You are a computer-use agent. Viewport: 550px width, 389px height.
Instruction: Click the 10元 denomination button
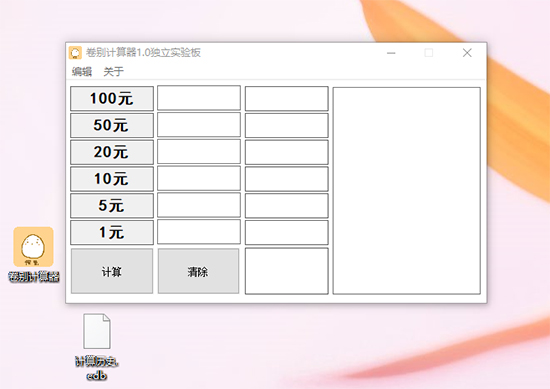112,179
